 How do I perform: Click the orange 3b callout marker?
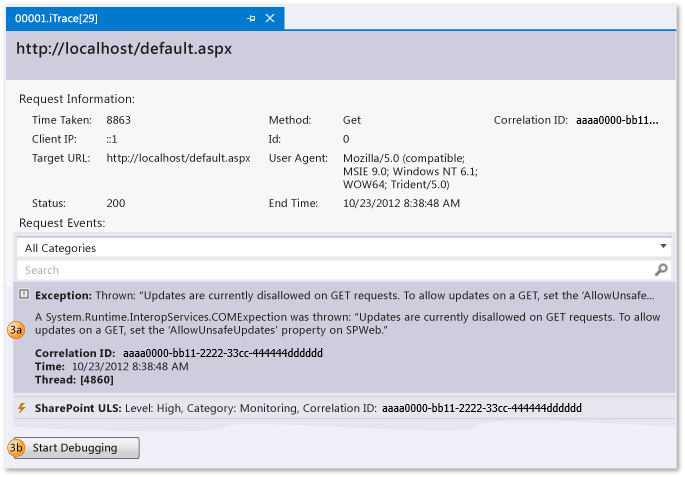tap(16, 448)
